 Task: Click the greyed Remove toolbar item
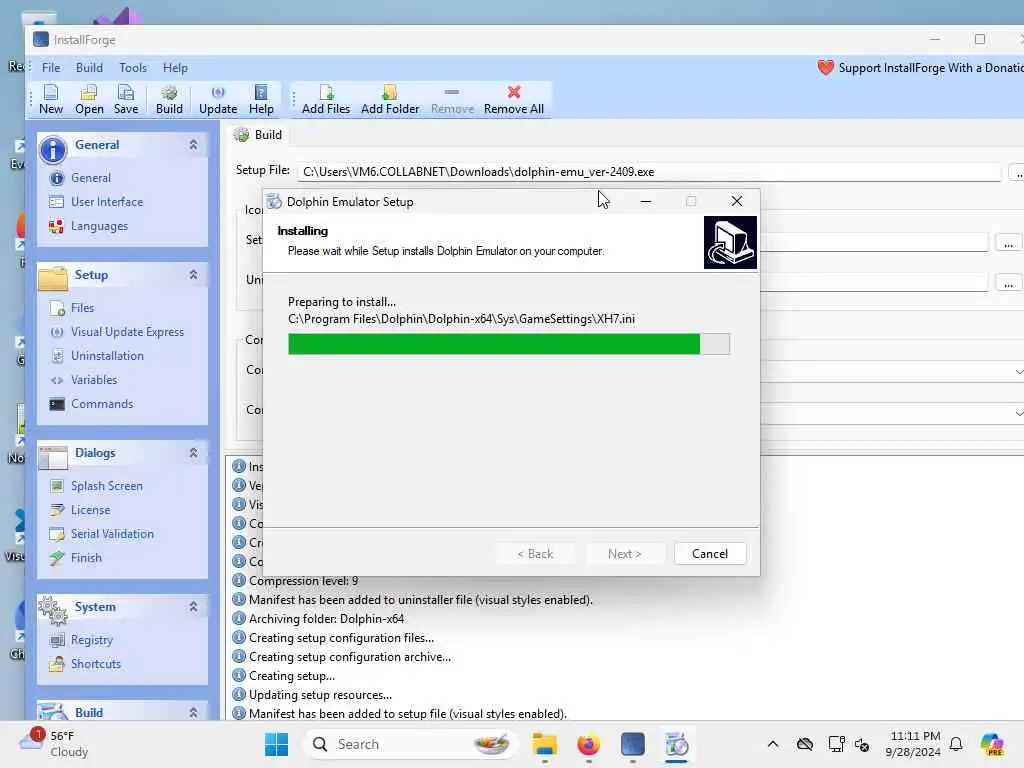click(x=452, y=99)
